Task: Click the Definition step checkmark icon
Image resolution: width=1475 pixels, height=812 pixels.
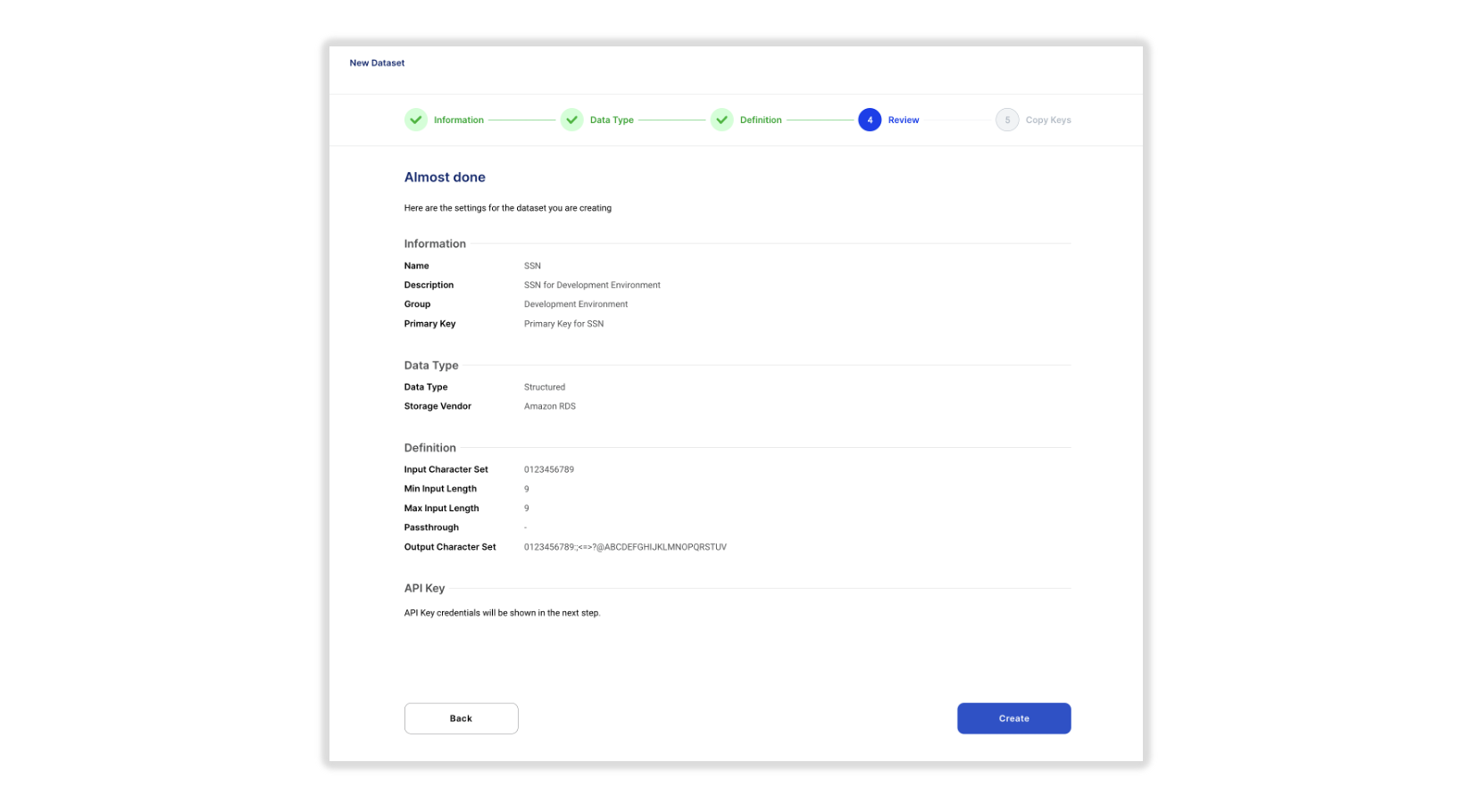Action: pos(721,120)
